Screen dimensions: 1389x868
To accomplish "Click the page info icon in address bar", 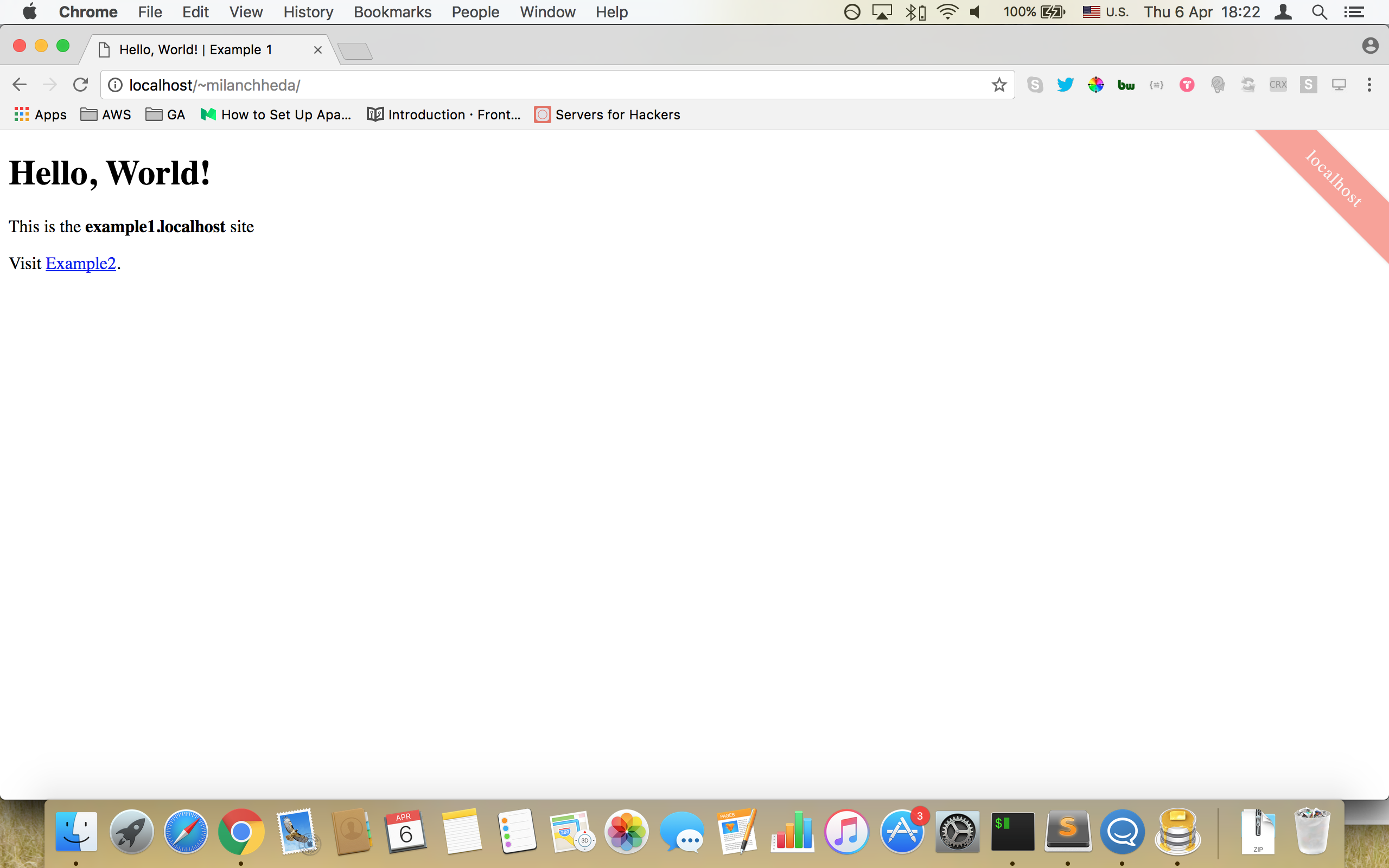I will (115, 85).
